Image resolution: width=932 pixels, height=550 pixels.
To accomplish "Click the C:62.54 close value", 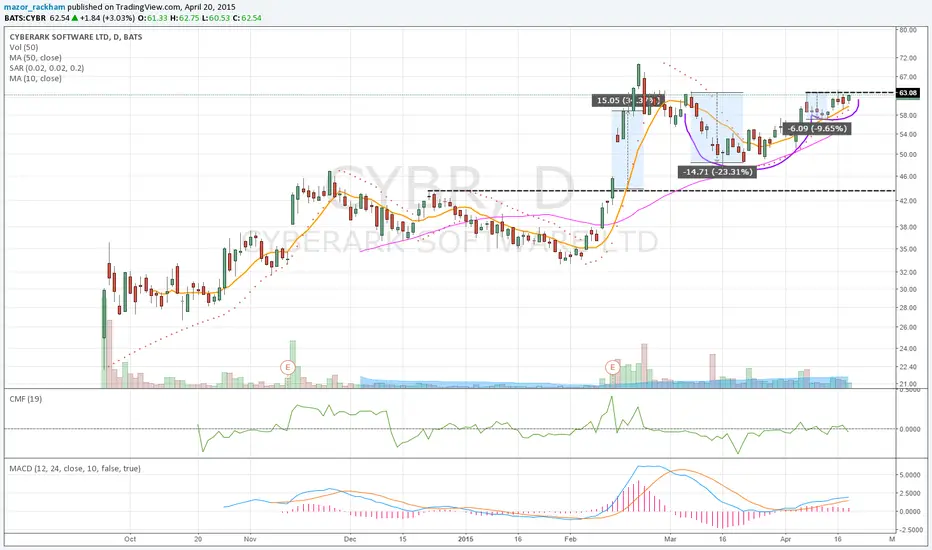I will (247, 18).
